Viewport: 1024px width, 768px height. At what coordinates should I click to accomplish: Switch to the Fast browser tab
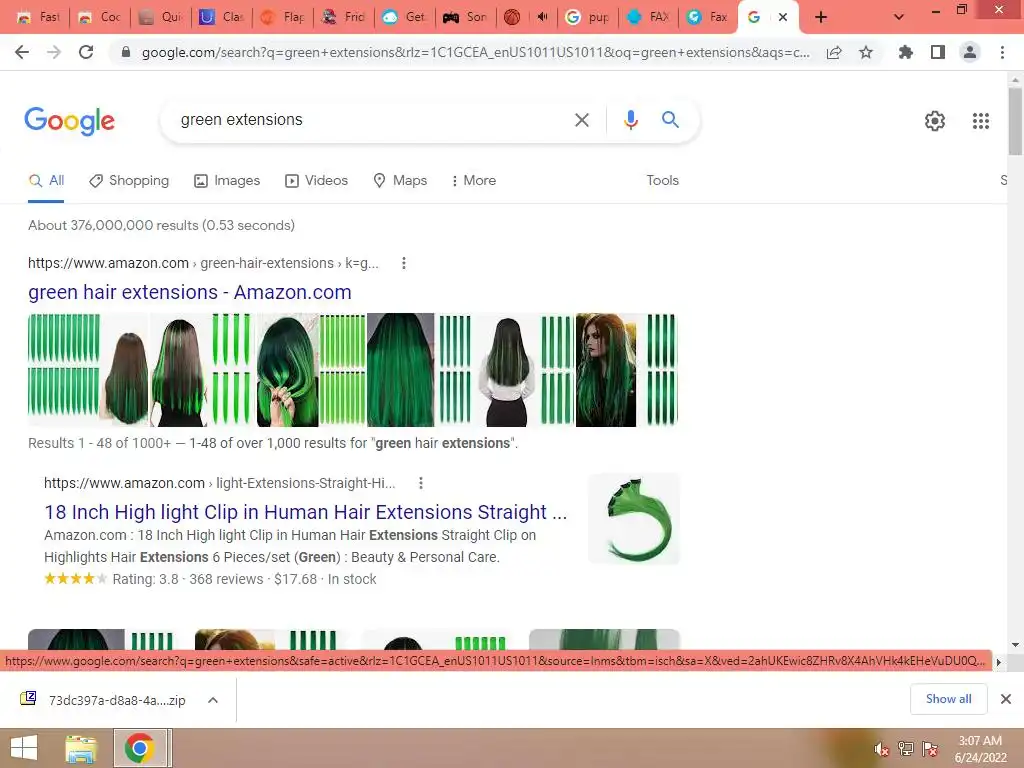39,17
